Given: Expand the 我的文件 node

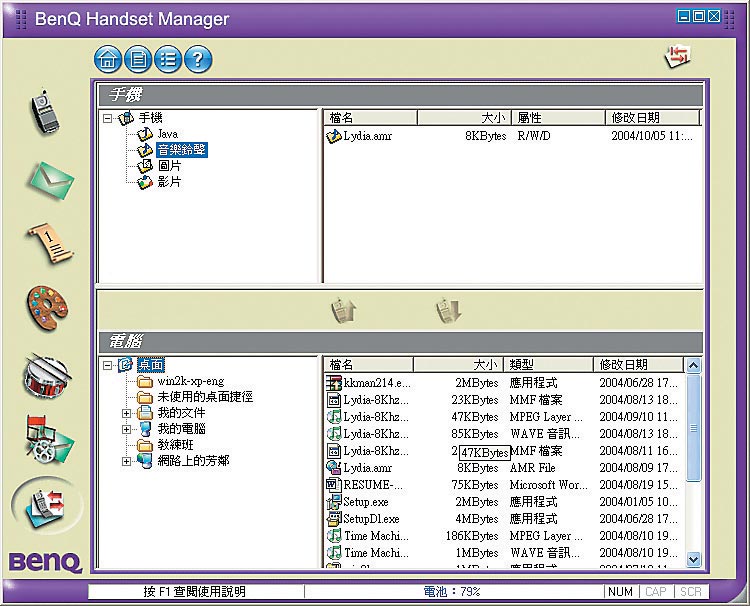Looking at the screenshot, I should coord(126,413).
